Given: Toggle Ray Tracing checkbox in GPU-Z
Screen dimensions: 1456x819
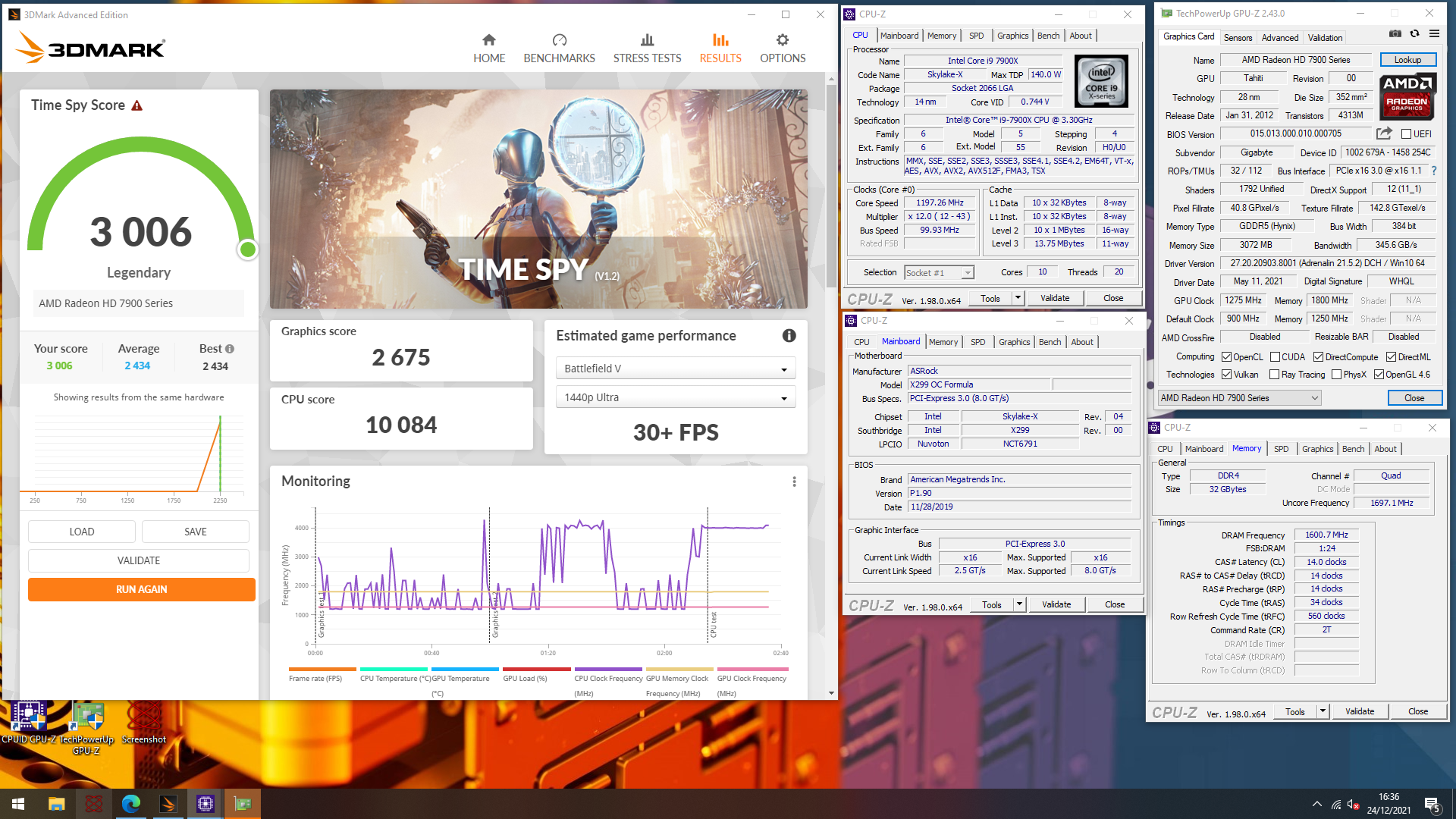Looking at the screenshot, I should 1274,375.
